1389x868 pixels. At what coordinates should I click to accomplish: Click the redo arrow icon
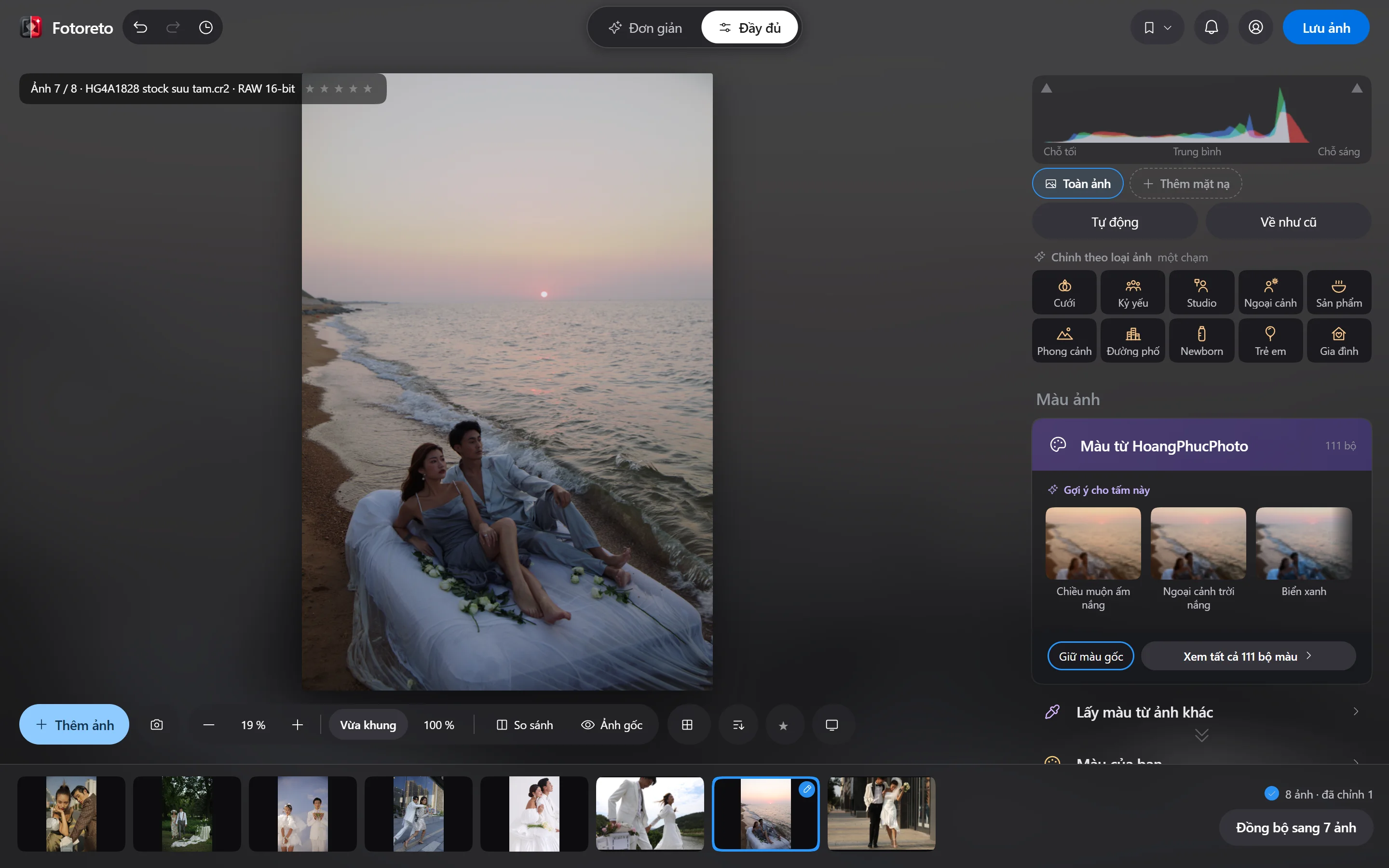tap(173, 27)
